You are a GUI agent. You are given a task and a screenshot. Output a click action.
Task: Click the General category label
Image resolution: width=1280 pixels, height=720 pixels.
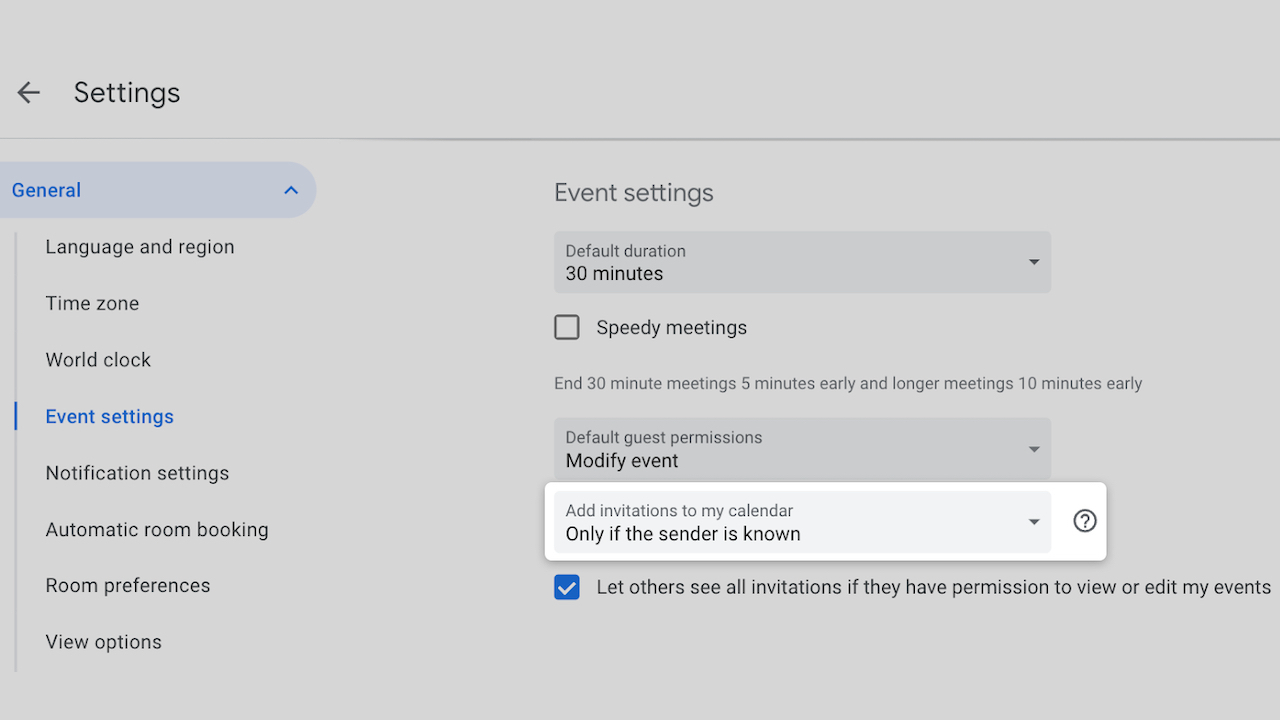[x=47, y=190]
